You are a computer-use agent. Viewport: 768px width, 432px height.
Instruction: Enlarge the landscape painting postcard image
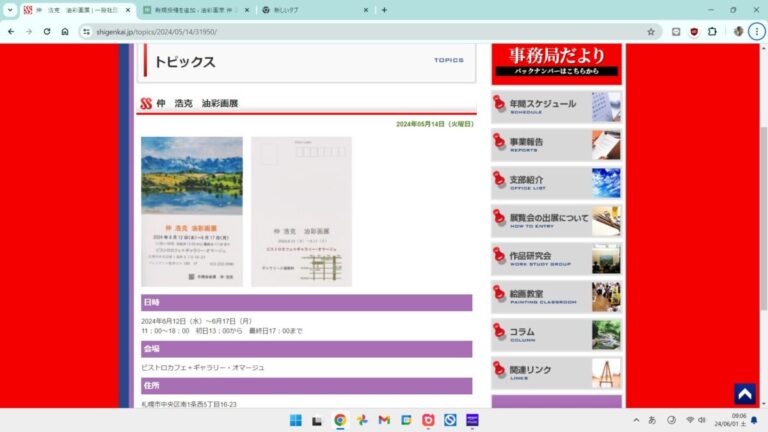pyautogui.click(x=192, y=212)
